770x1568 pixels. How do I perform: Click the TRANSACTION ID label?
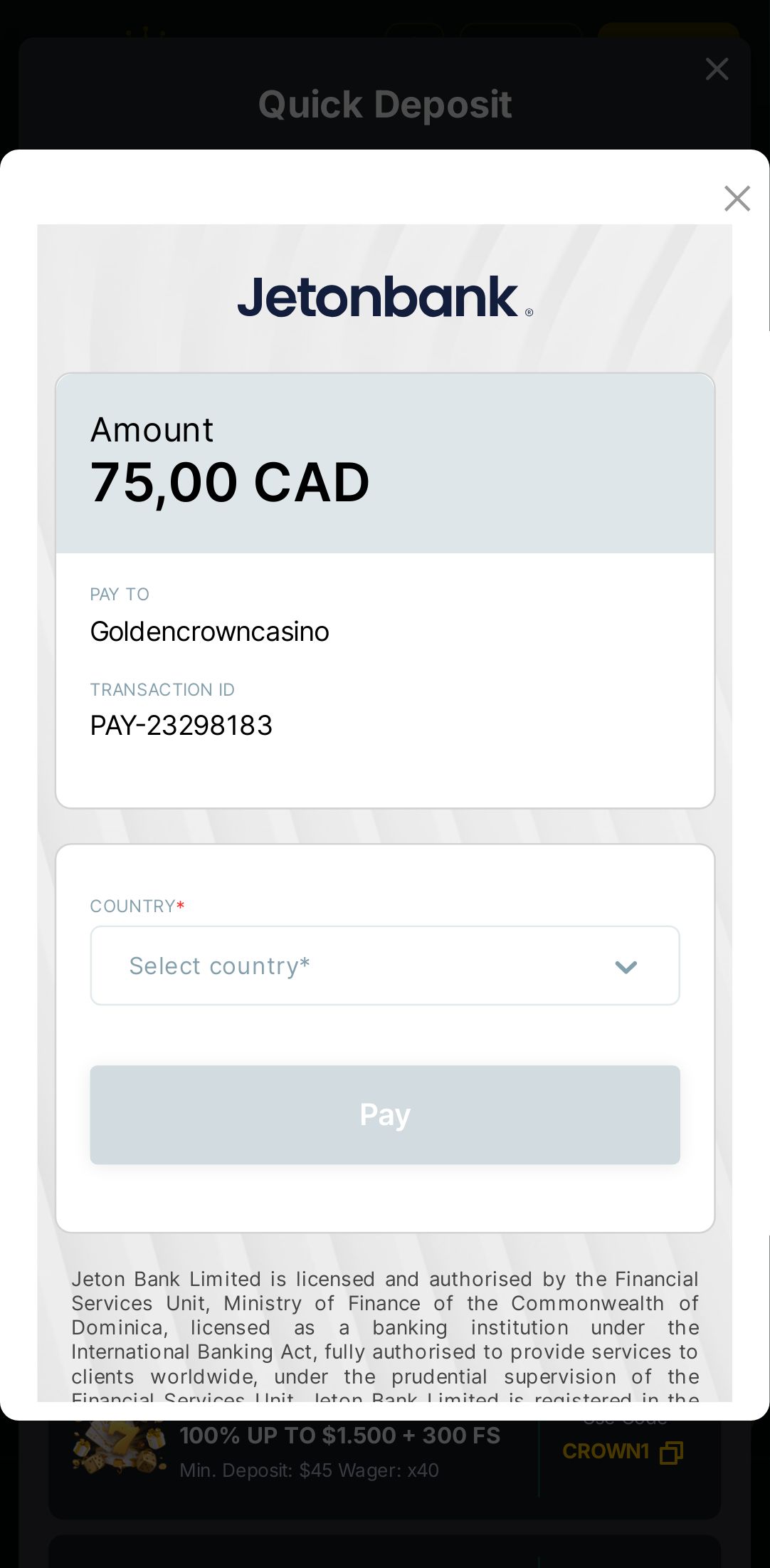click(x=162, y=689)
